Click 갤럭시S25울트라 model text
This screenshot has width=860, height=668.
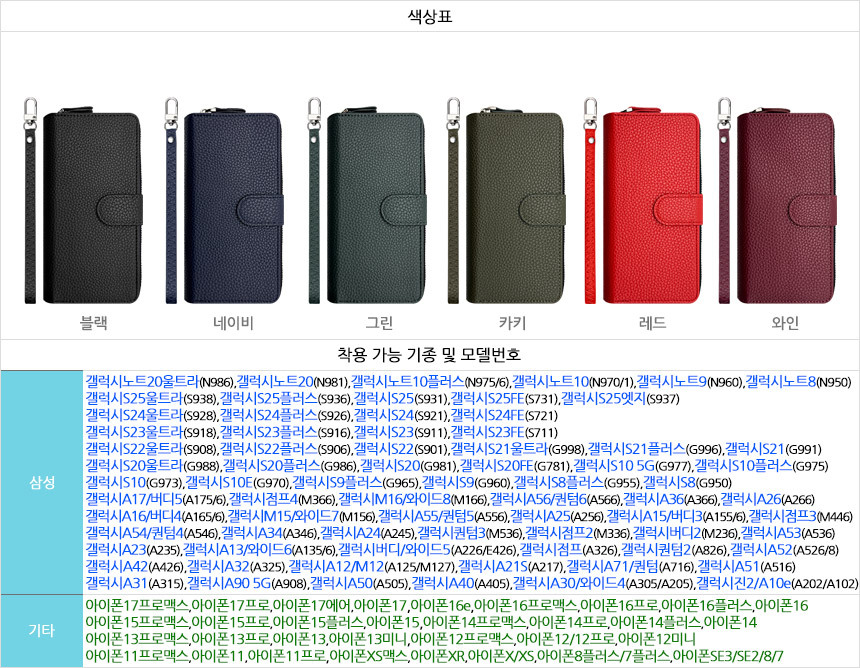point(134,398)
